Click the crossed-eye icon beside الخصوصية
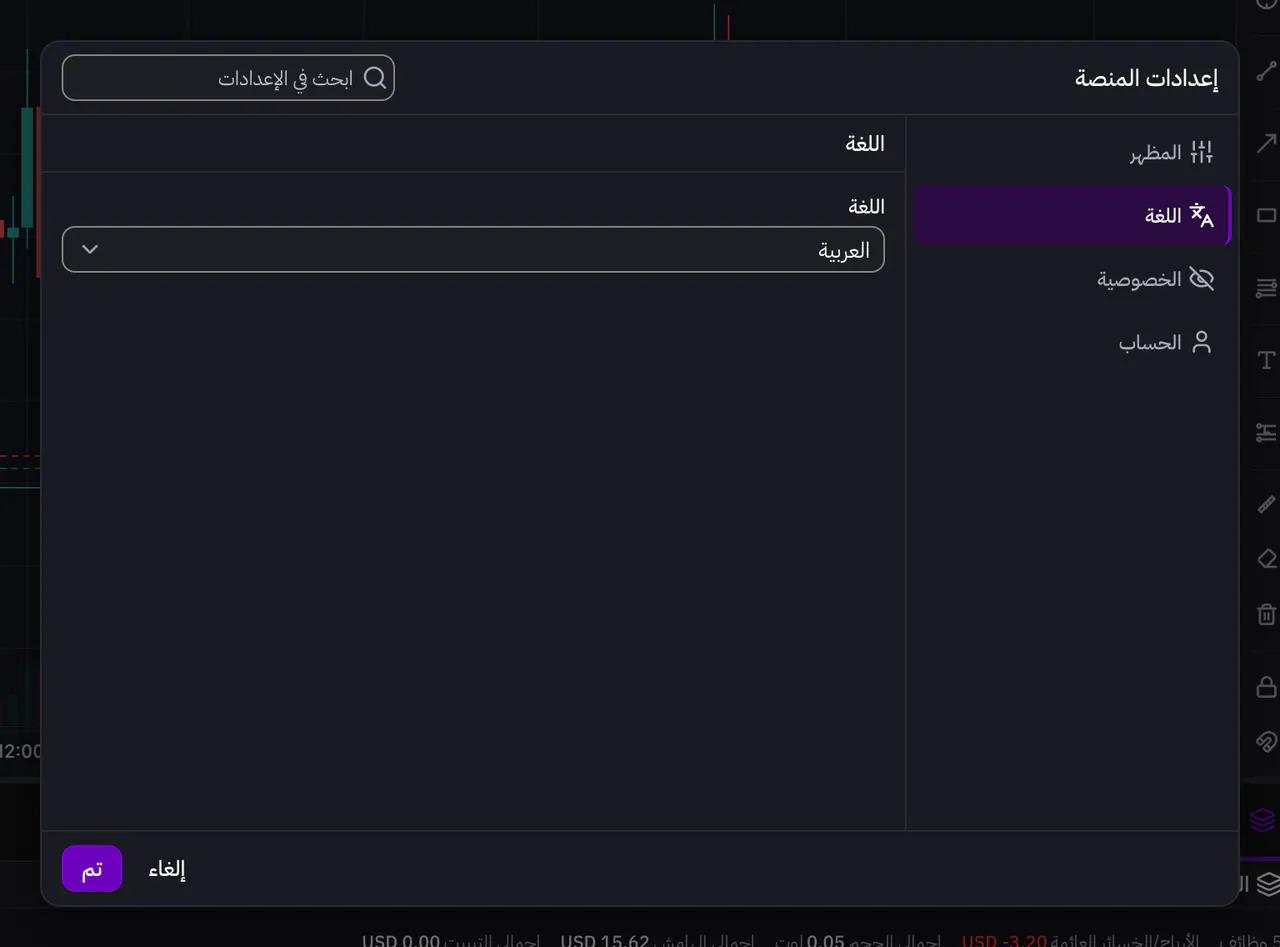Viewport: 1280px width, 947px height. click(1201, 279)
